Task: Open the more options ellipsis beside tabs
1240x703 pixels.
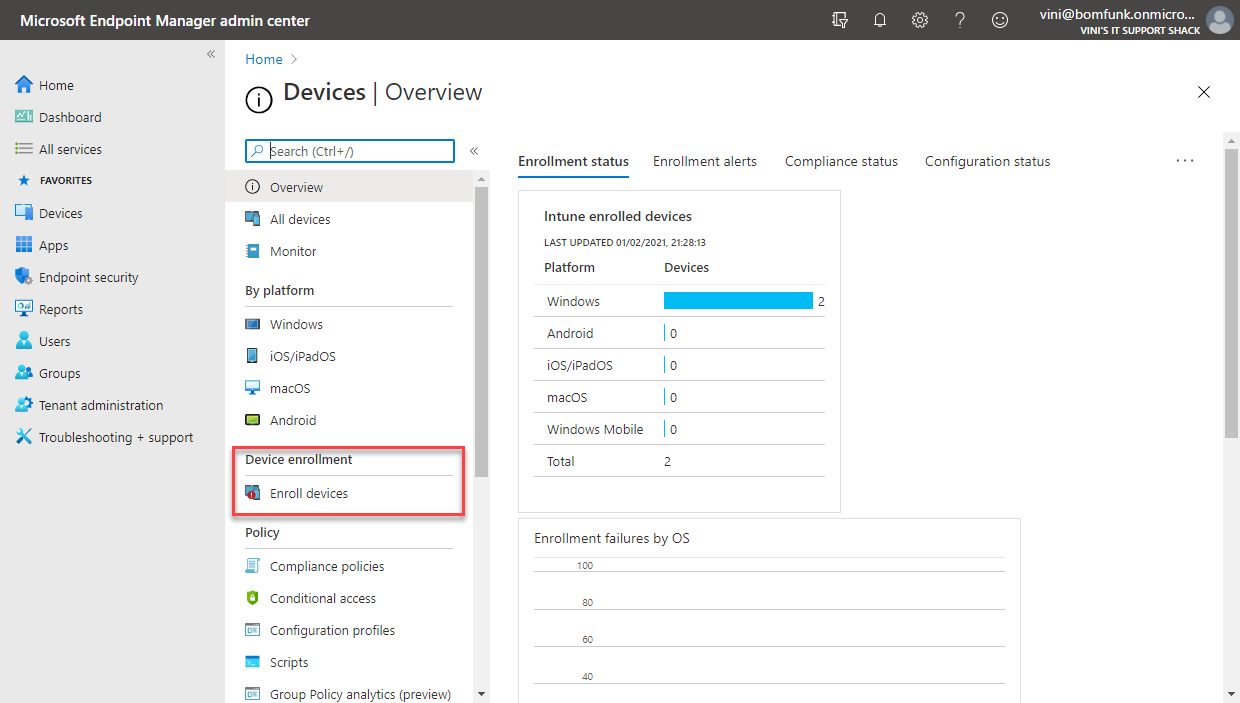Action: 1185,161
